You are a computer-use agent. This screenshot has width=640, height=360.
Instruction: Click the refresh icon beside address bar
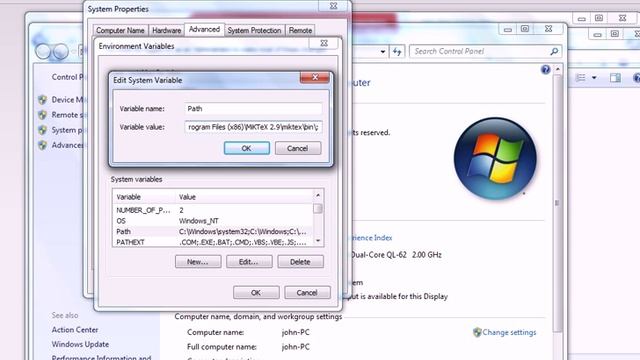[397, 51]
